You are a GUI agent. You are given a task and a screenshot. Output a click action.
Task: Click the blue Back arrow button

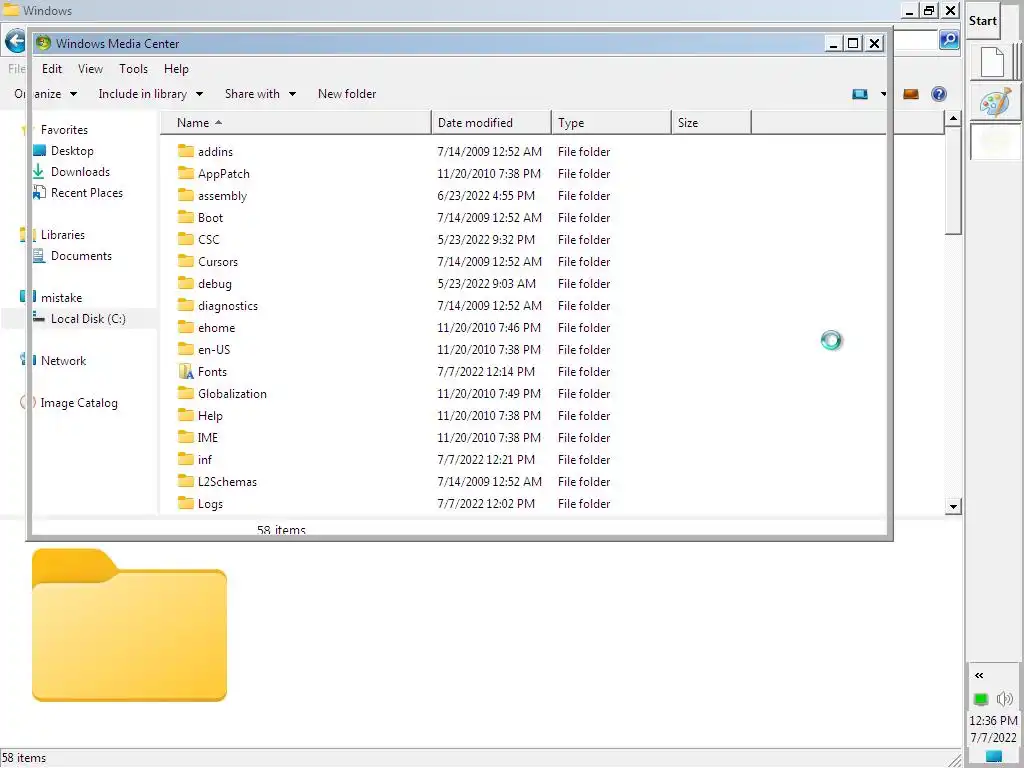[x=15, y=42]
